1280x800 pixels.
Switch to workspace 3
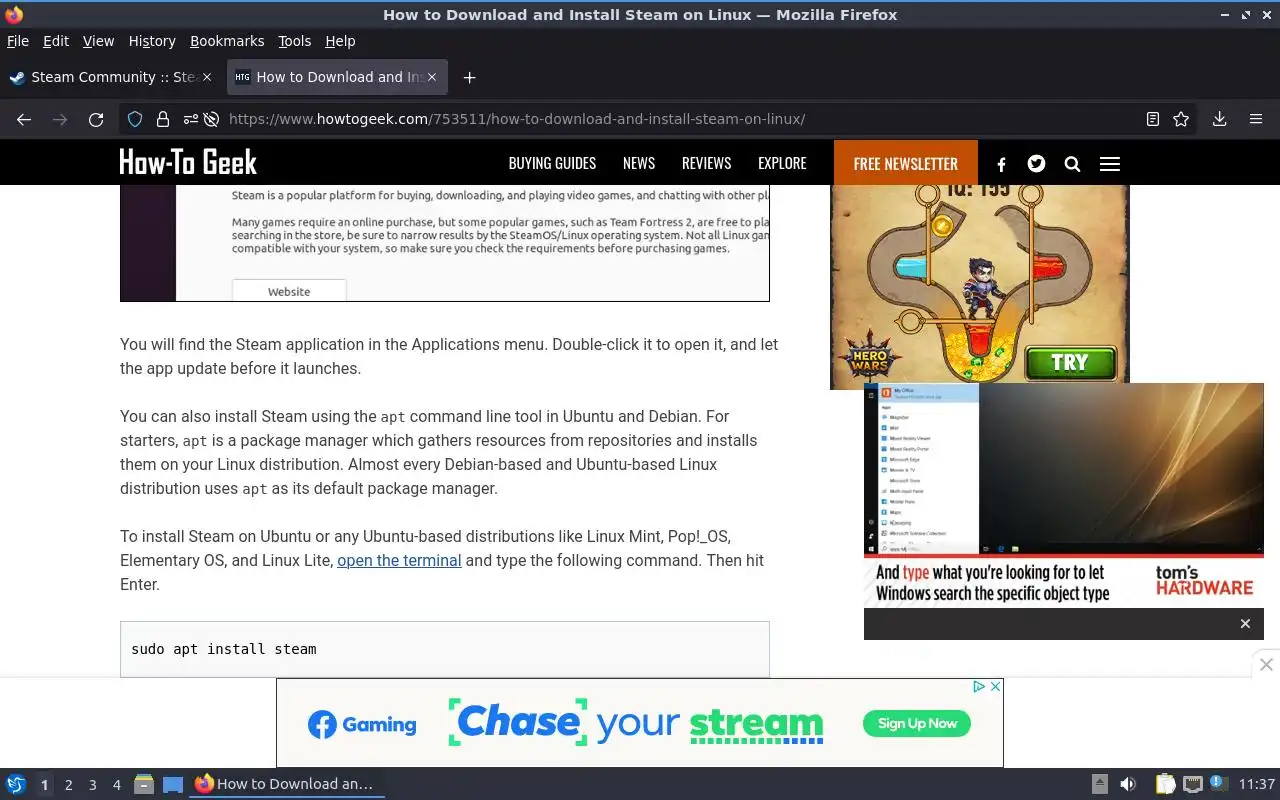[93, 785]
